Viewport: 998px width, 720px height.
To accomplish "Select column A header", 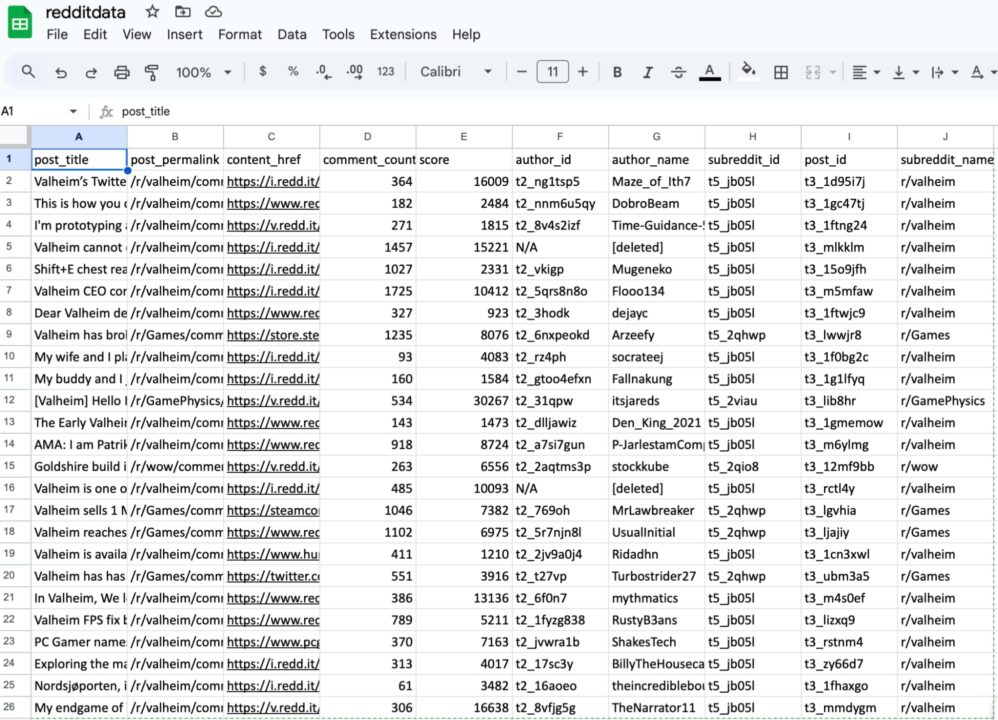I will [x=79, y=136].
